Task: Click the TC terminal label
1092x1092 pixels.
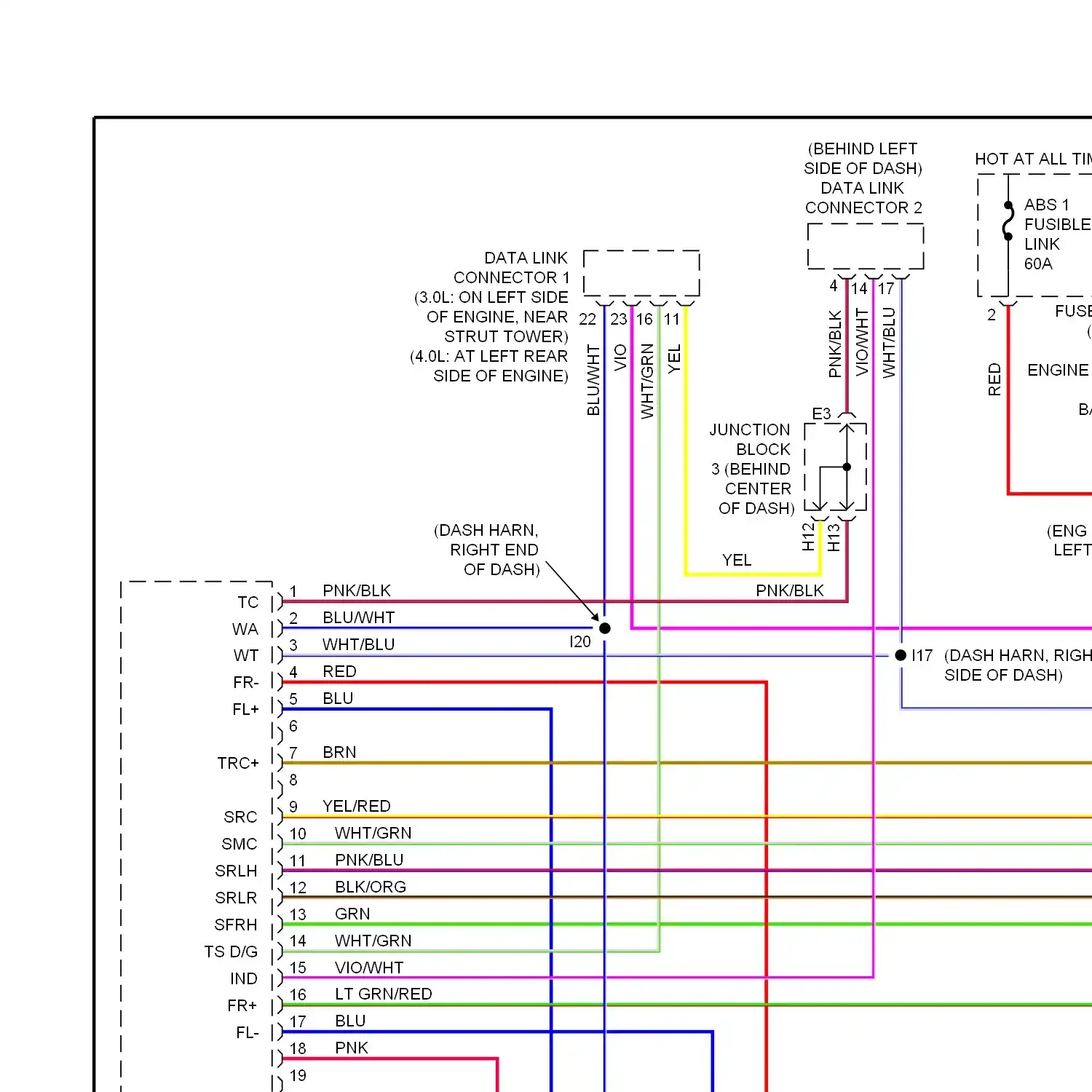Action: pos(248,602)
